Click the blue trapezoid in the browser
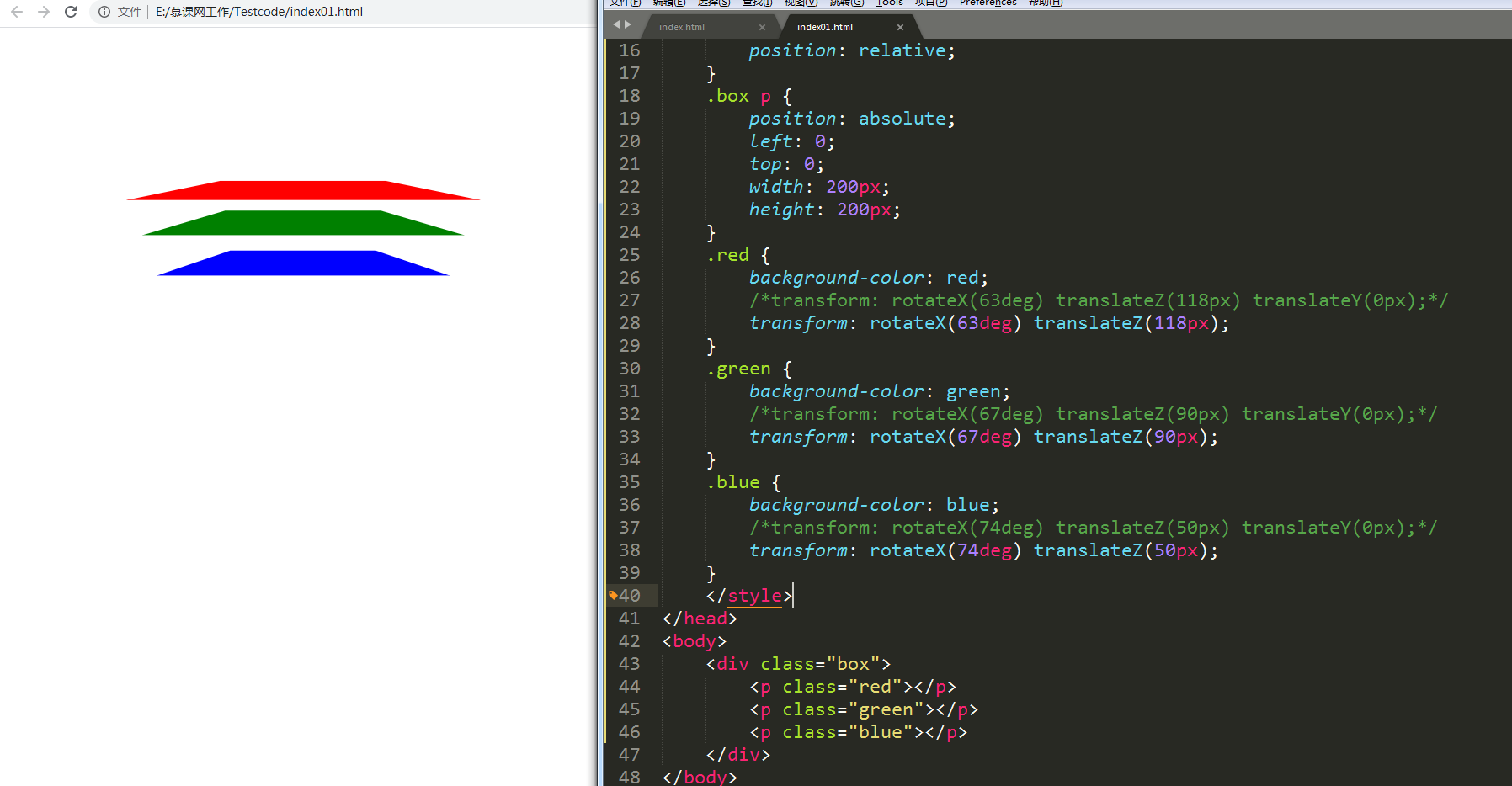Screen dimensions: 1512x786 coord(303,263)
